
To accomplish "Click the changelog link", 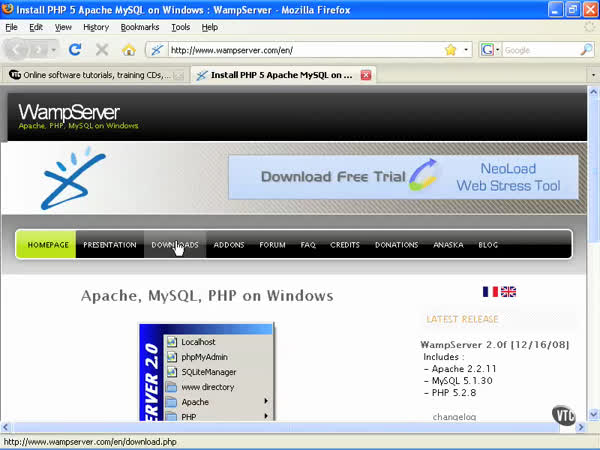I will [454, 416].
